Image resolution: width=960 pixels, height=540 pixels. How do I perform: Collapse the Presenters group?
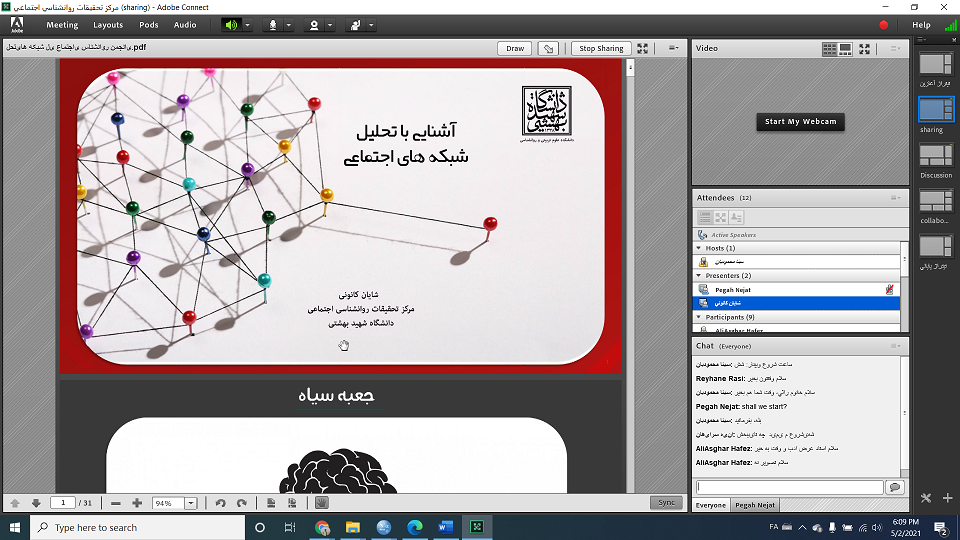pos(698,275)
